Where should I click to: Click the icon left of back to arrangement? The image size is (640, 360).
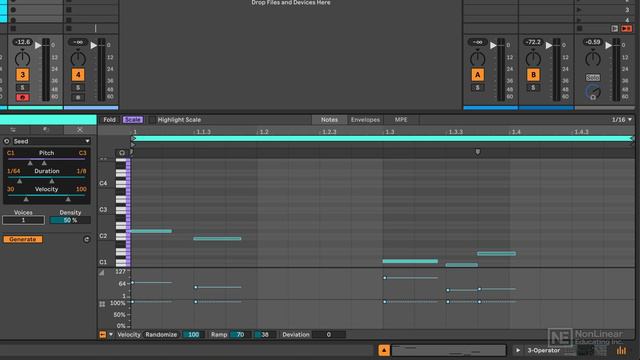point(614,28)
